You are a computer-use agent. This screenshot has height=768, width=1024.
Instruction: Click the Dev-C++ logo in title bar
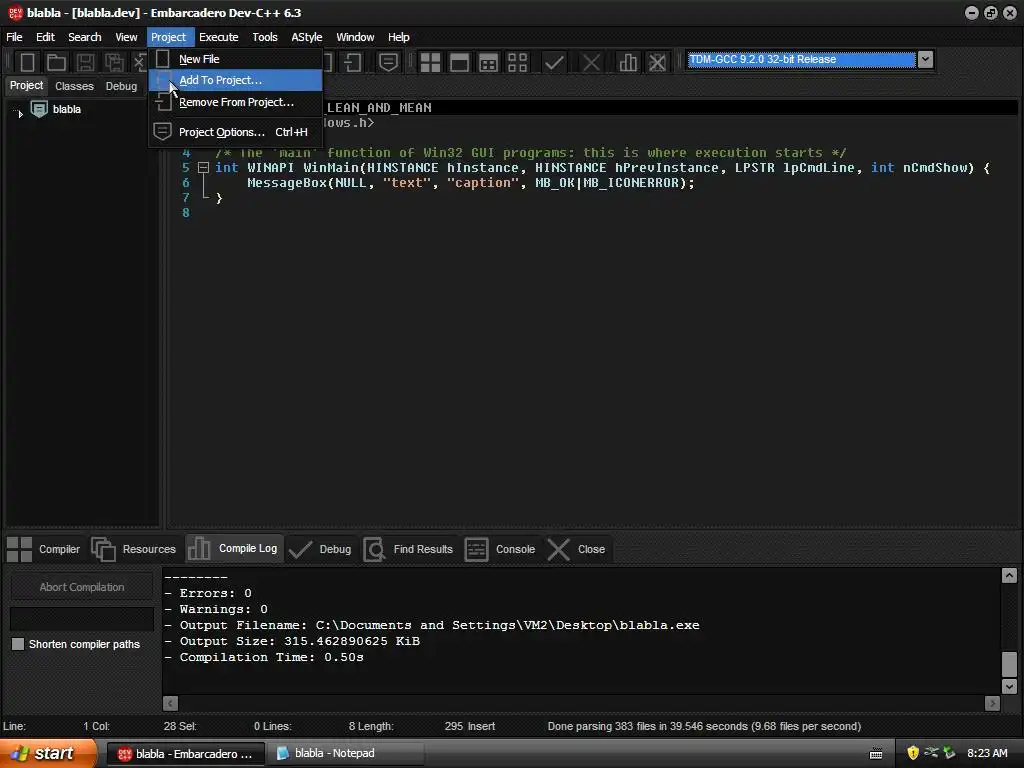click(15, 12)
